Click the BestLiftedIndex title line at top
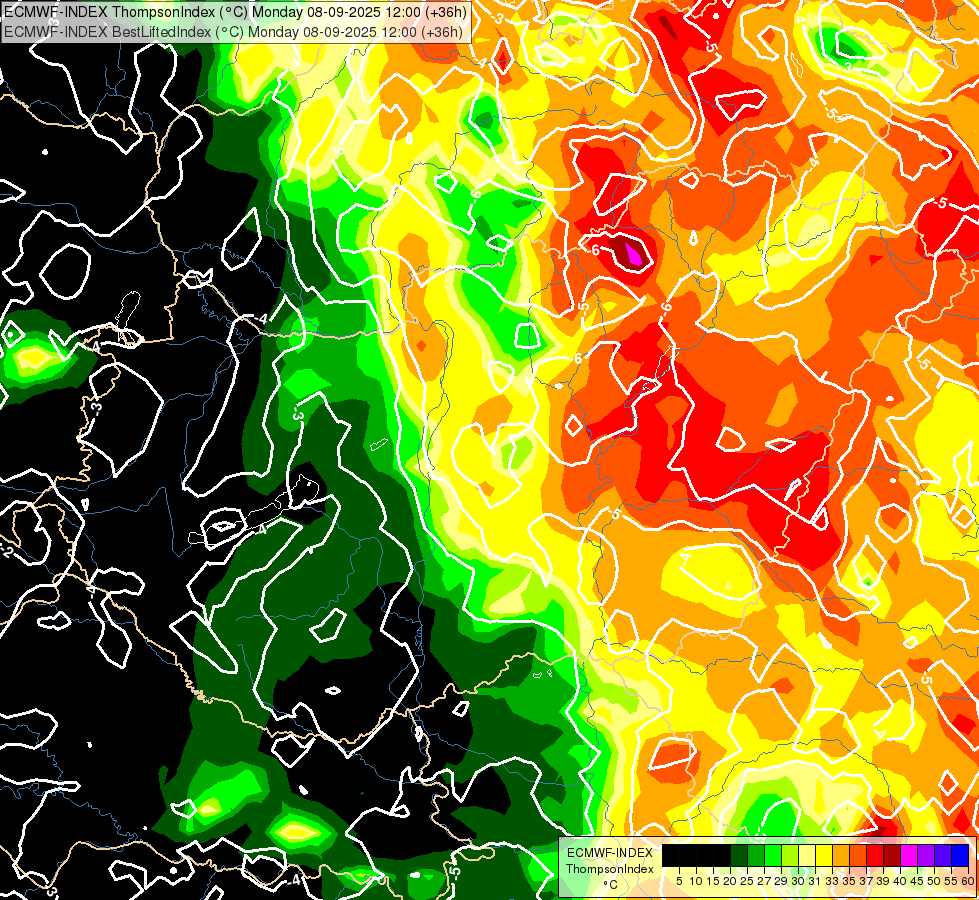The width and height of the screenshot is (979, 900). [234, 32]
